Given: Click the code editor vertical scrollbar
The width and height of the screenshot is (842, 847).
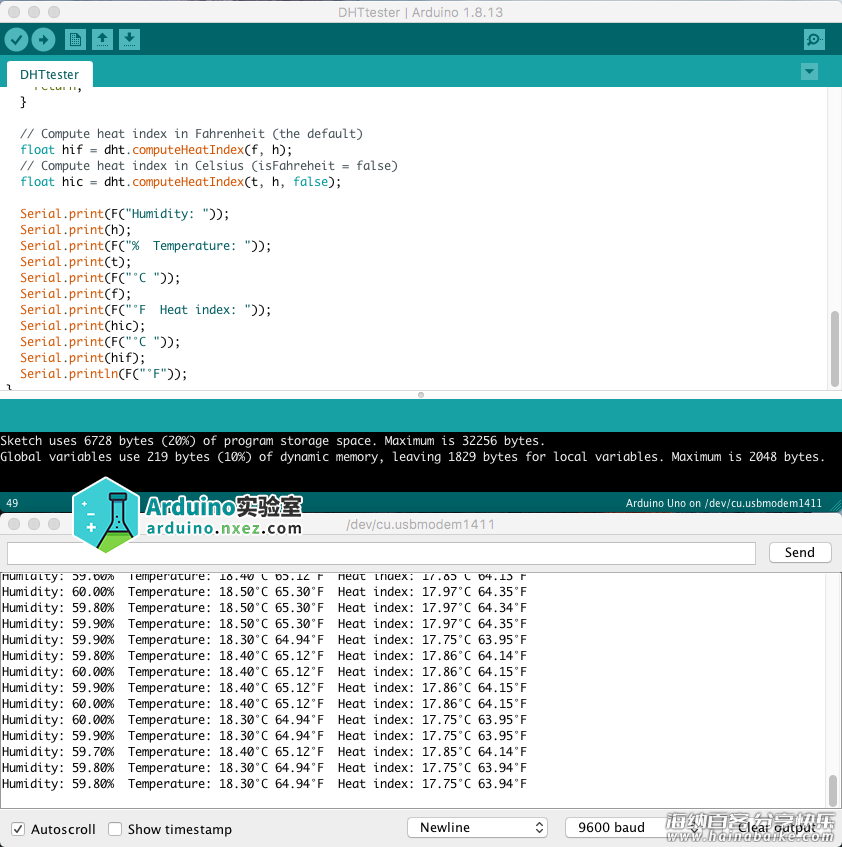Looking at the screenshot, I should [x=834, y=348].
